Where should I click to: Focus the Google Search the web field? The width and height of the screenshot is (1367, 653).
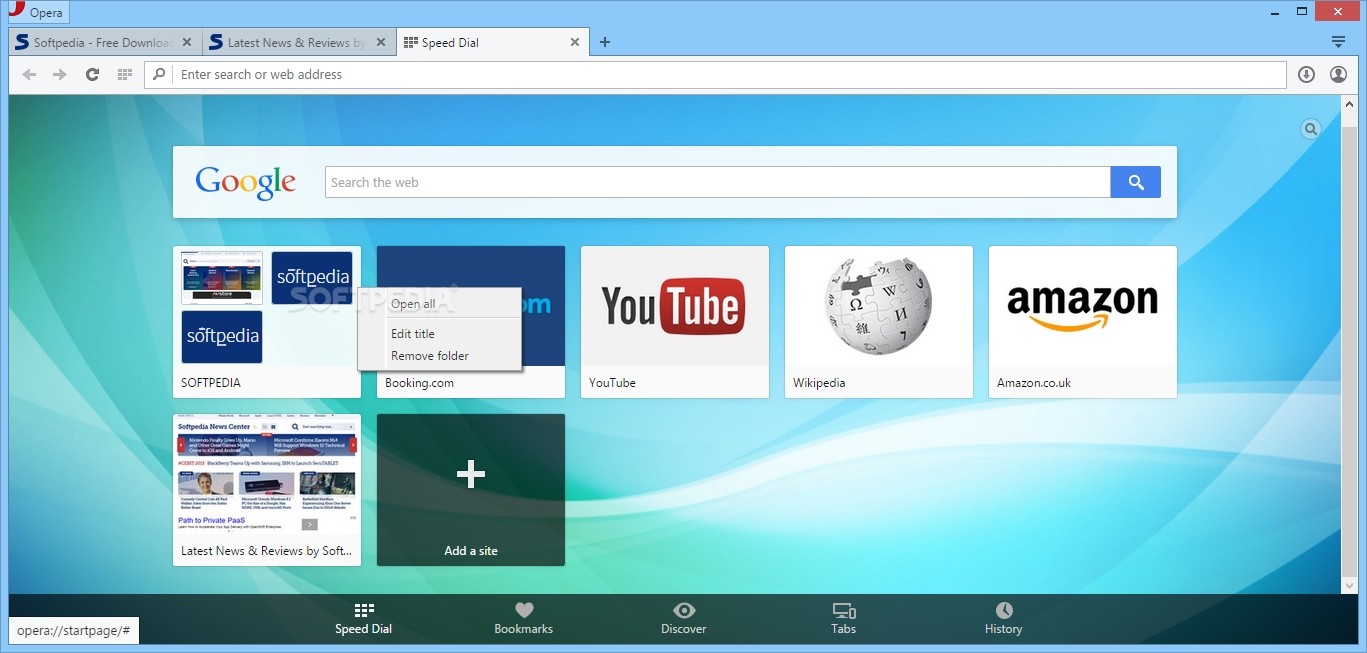pyautogui.click(x=717, y=182)
